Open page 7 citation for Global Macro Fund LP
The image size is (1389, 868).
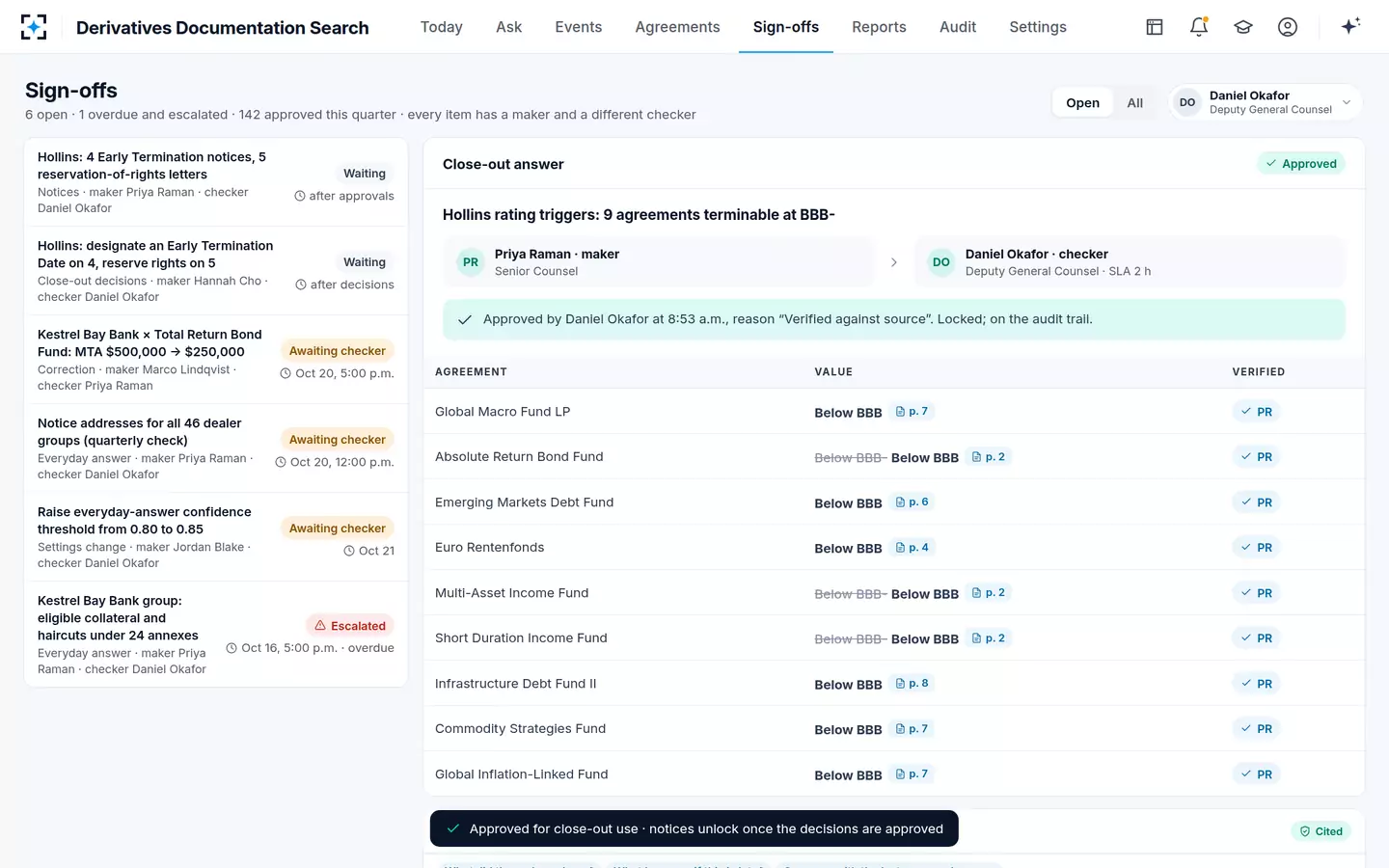[x=912, y=412]
